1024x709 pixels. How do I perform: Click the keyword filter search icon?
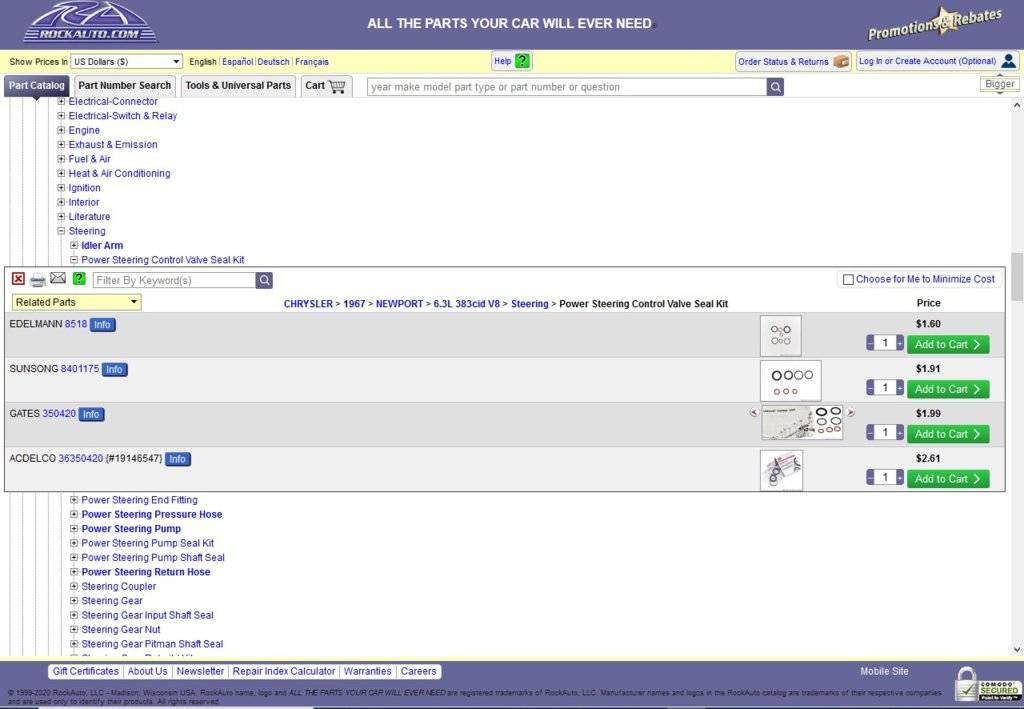264,281
